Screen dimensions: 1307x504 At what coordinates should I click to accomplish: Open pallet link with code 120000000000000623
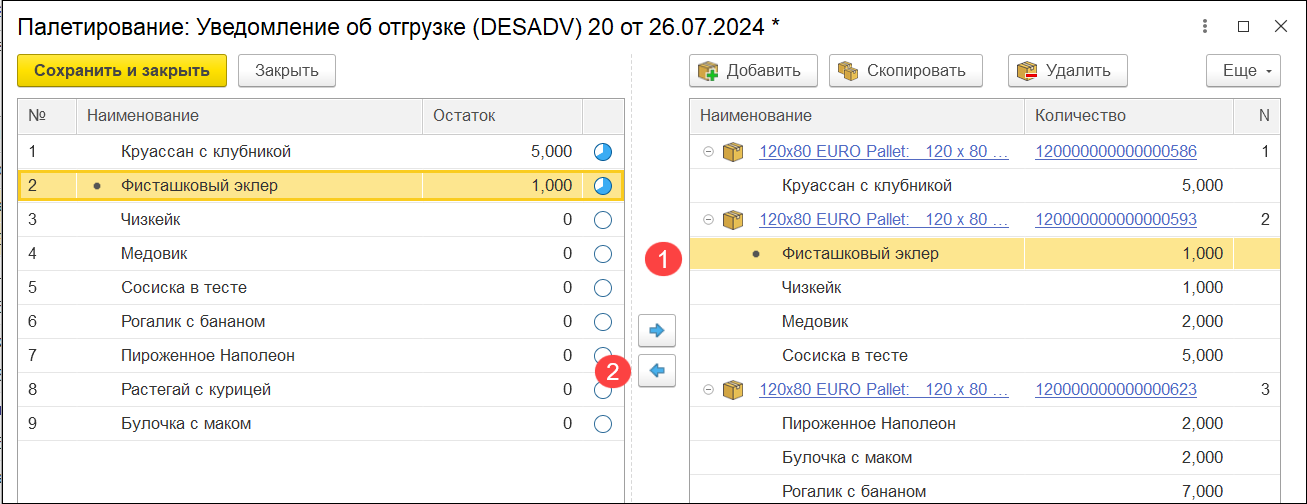[1116, 389]
